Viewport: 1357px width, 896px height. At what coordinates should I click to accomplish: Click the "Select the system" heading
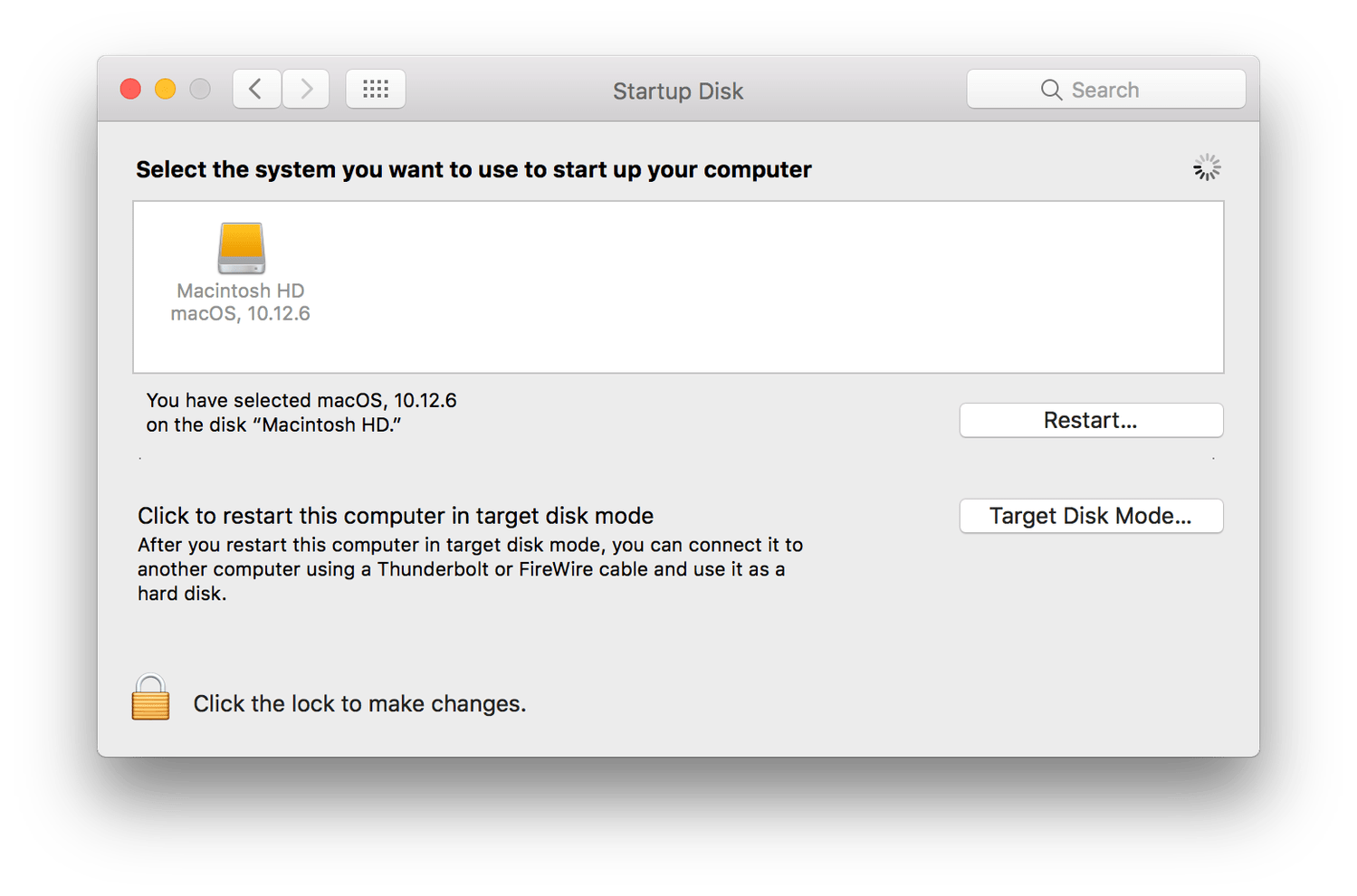[473, 169]
